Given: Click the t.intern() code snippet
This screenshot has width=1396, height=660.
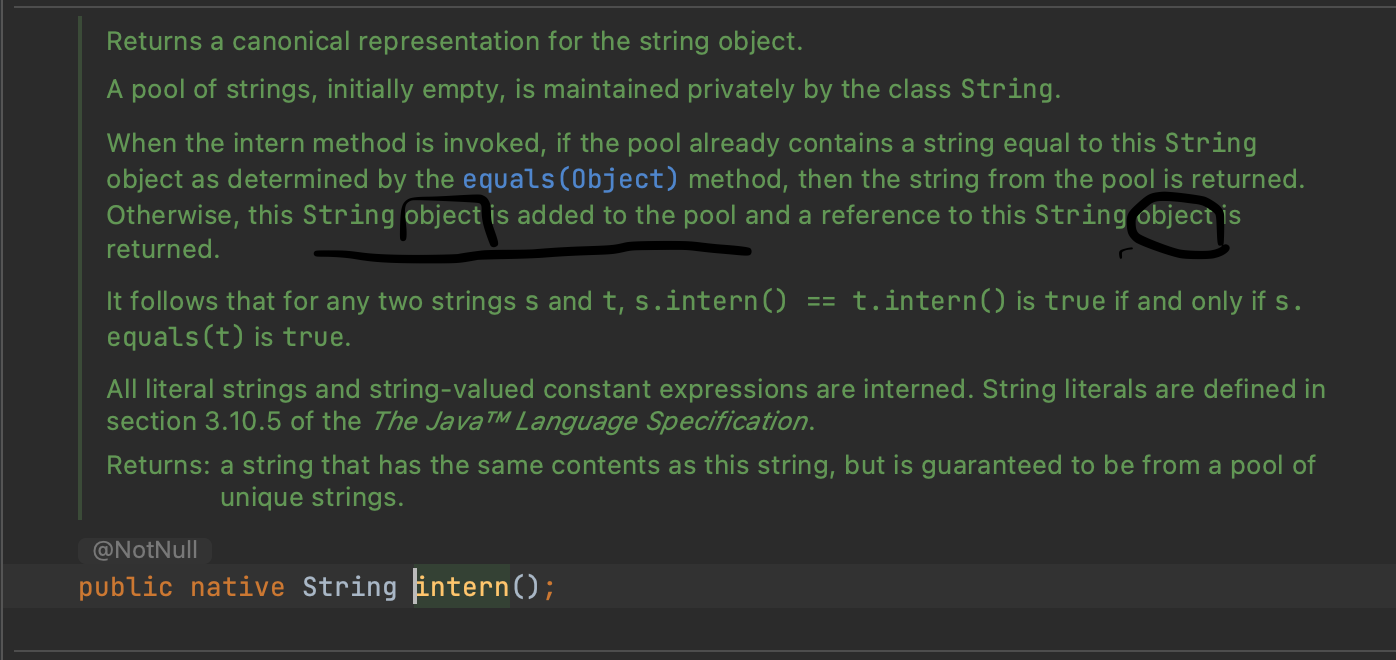Looking at the screenshot, I should 928,301.
